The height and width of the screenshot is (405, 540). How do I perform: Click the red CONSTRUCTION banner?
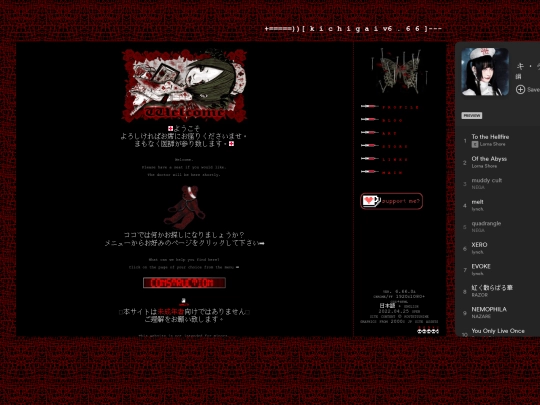coord(184,283)
